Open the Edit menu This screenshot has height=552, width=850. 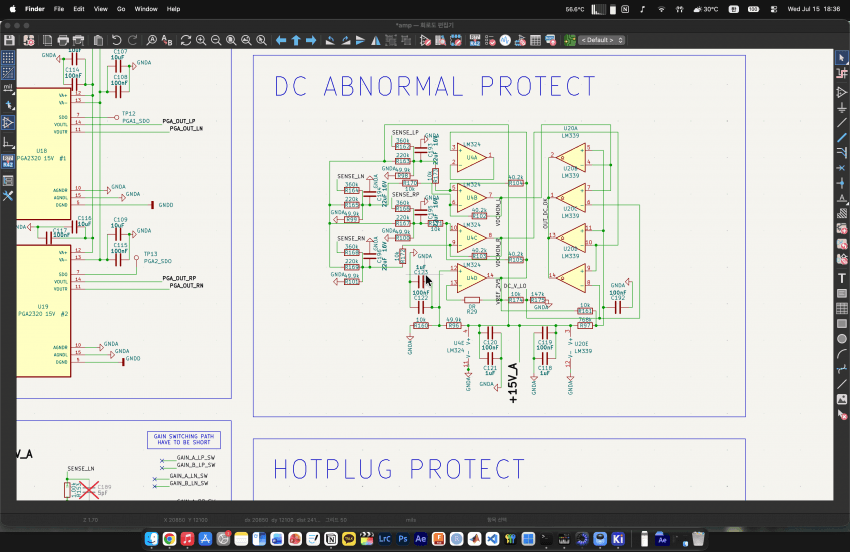pyautogui.click(x=79, y=9)
